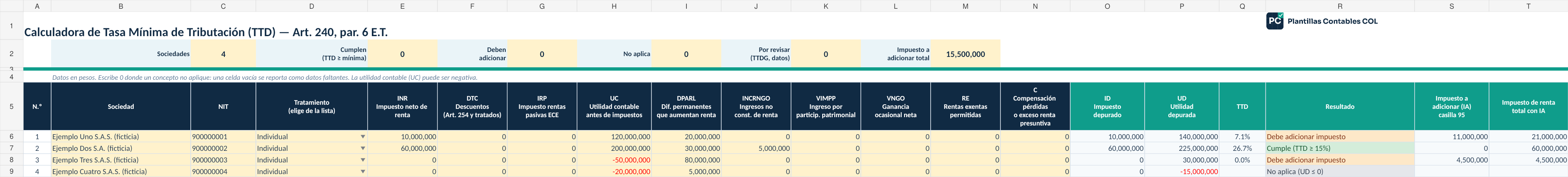Click the DTC Descuentos heading
1568x177 pixels.
tap(472, 106)
